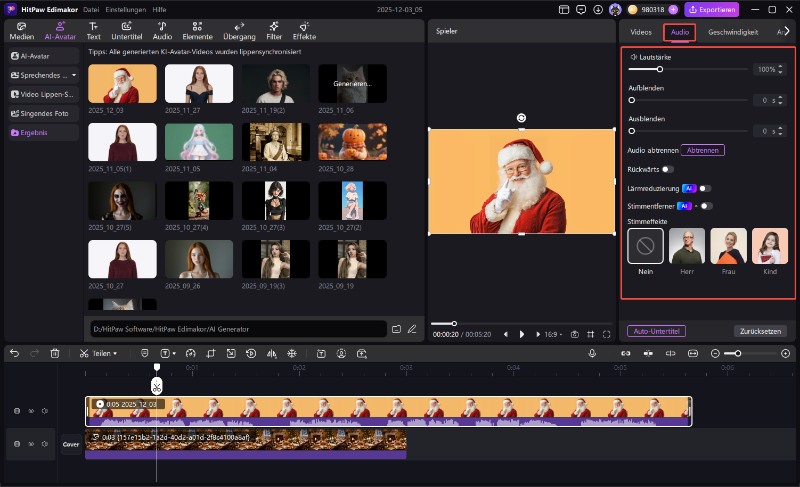Image resolution: width=800 pixels, height=487 pixels.
Task: Delete the selected clip with trash icon
Action: (55, 353)
